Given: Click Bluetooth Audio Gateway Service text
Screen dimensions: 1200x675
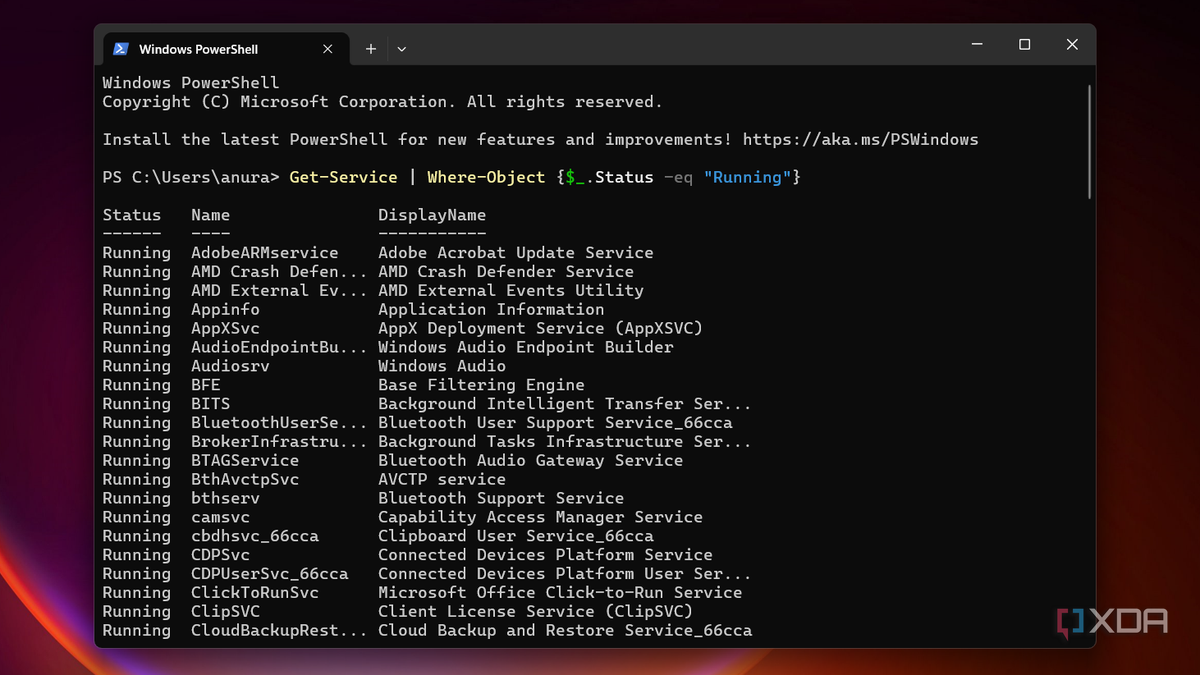Looking at the screenshot, I should click(x=530, y=461).
